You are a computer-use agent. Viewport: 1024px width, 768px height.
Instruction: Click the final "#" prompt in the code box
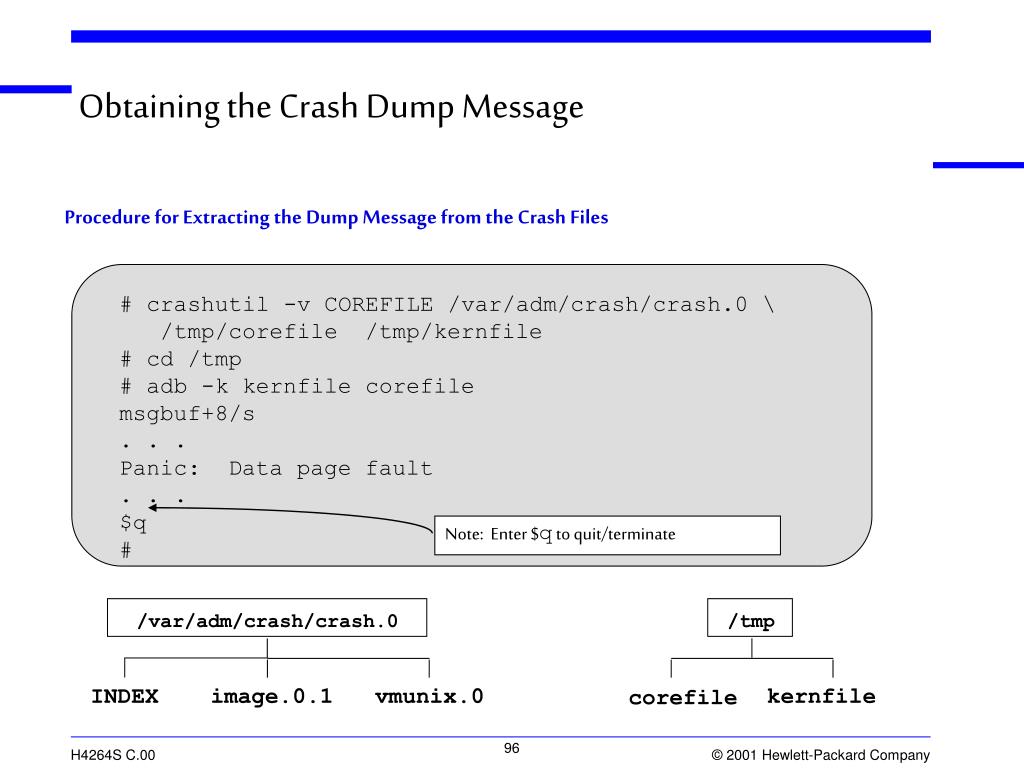click(x=126, y=550)
